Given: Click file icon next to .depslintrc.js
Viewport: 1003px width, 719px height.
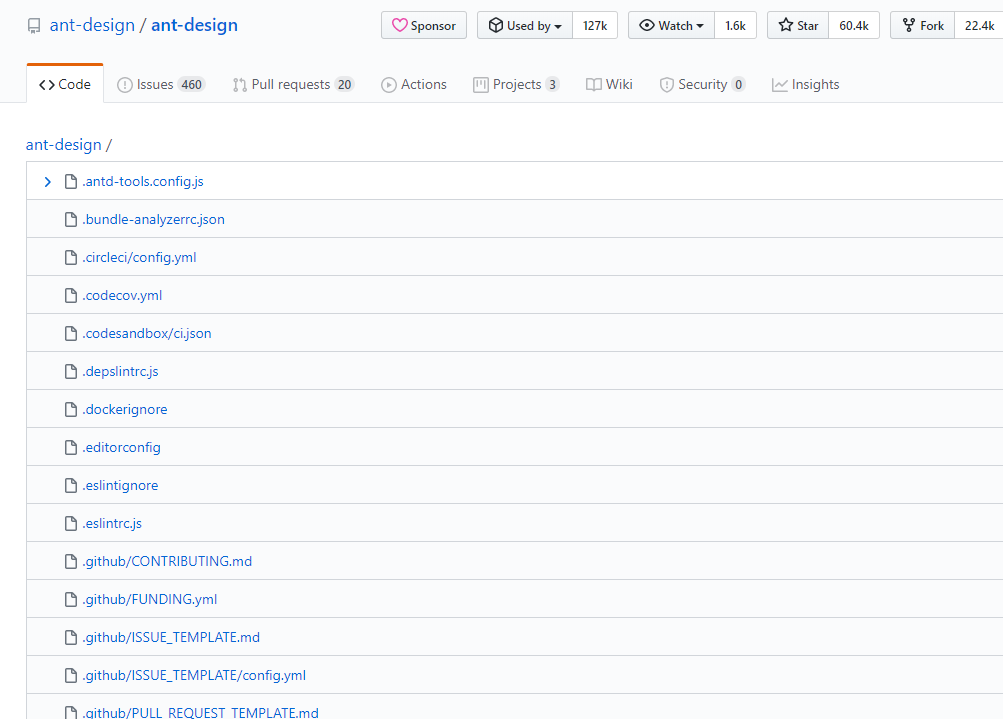Looking at the screenshot, I should pyautogui.click(x=71, y=372).
